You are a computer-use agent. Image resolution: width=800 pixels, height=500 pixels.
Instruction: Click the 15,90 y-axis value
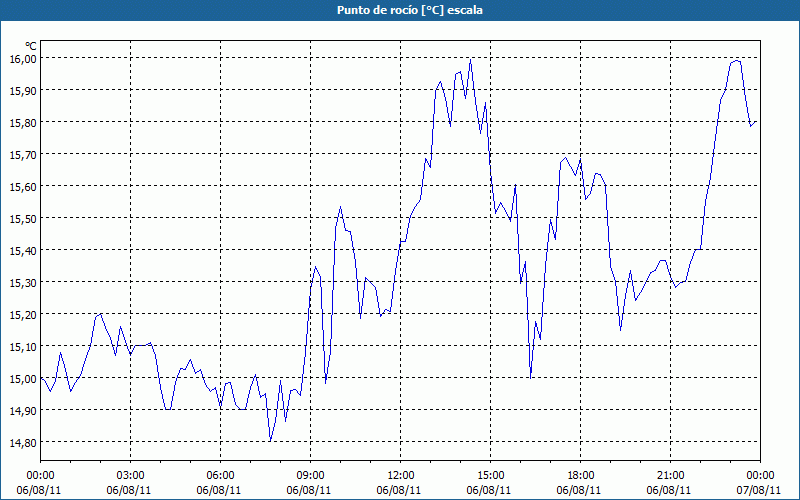pos(23,90)
